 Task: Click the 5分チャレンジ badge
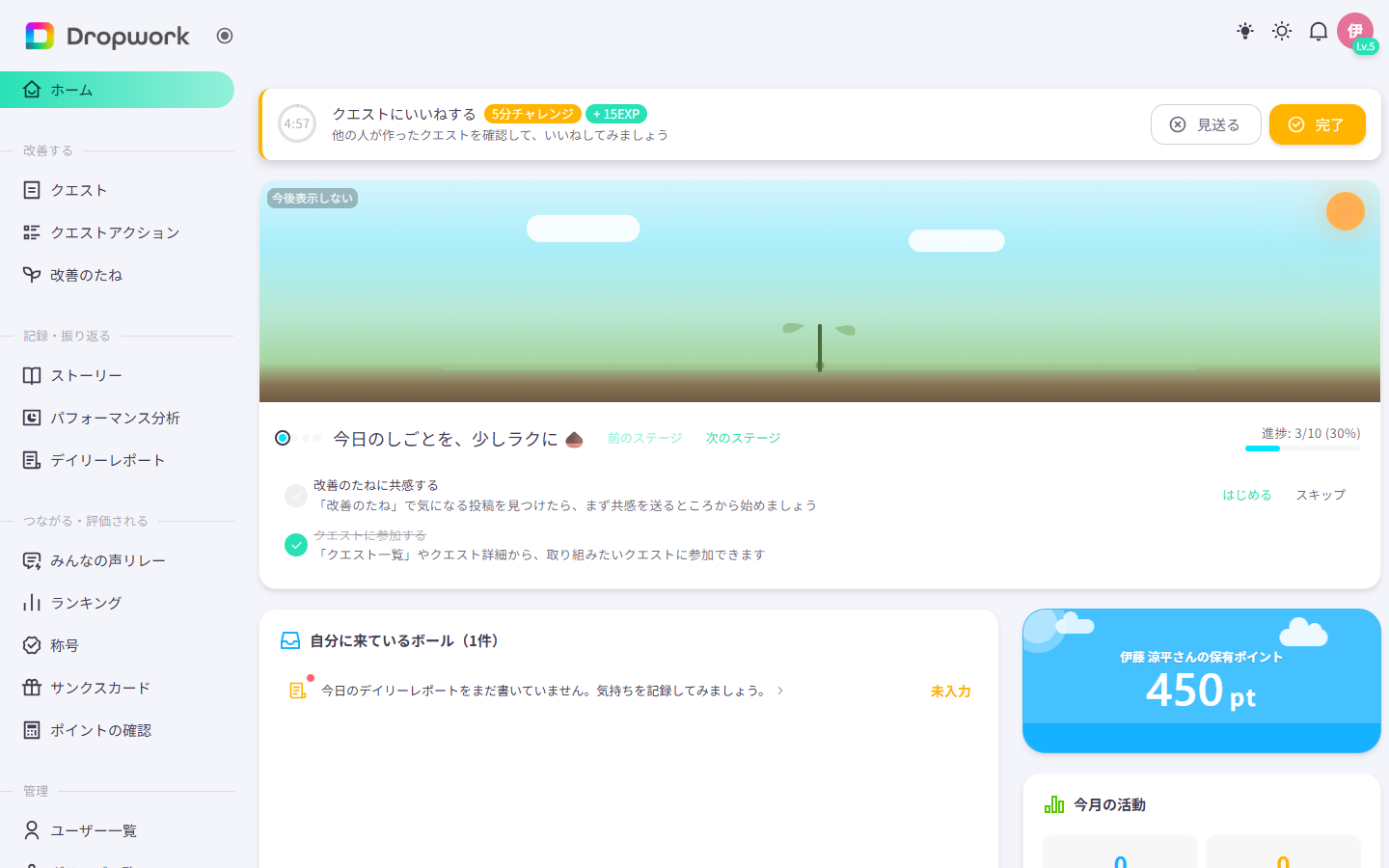532,114
